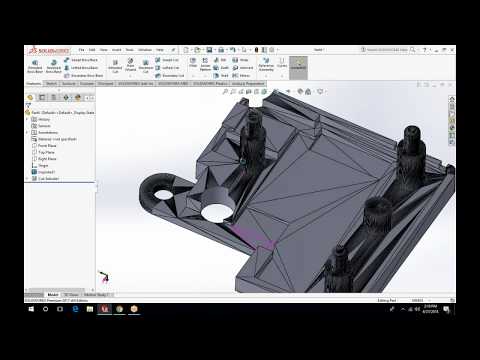Switch to the Sketch ribbon tab
Viewport: 480px width, 360px height.
pyautogui.click(x=51, y=84)
